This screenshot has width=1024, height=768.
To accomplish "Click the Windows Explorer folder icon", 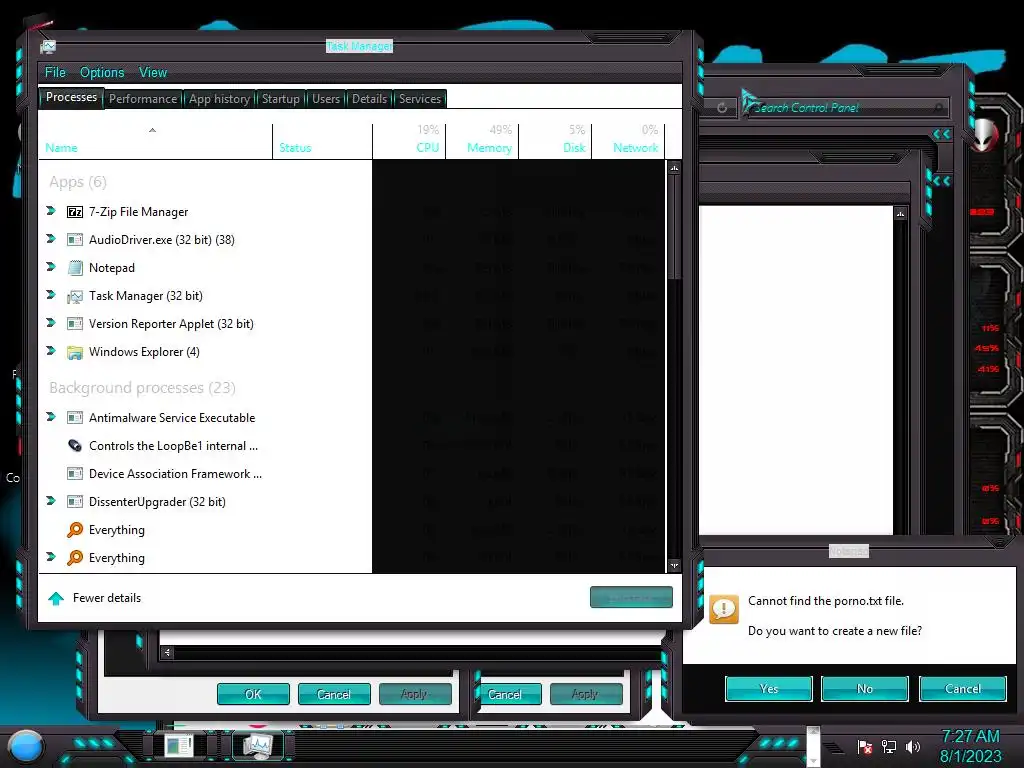I will pyautogui.click(x=75, y=352).
